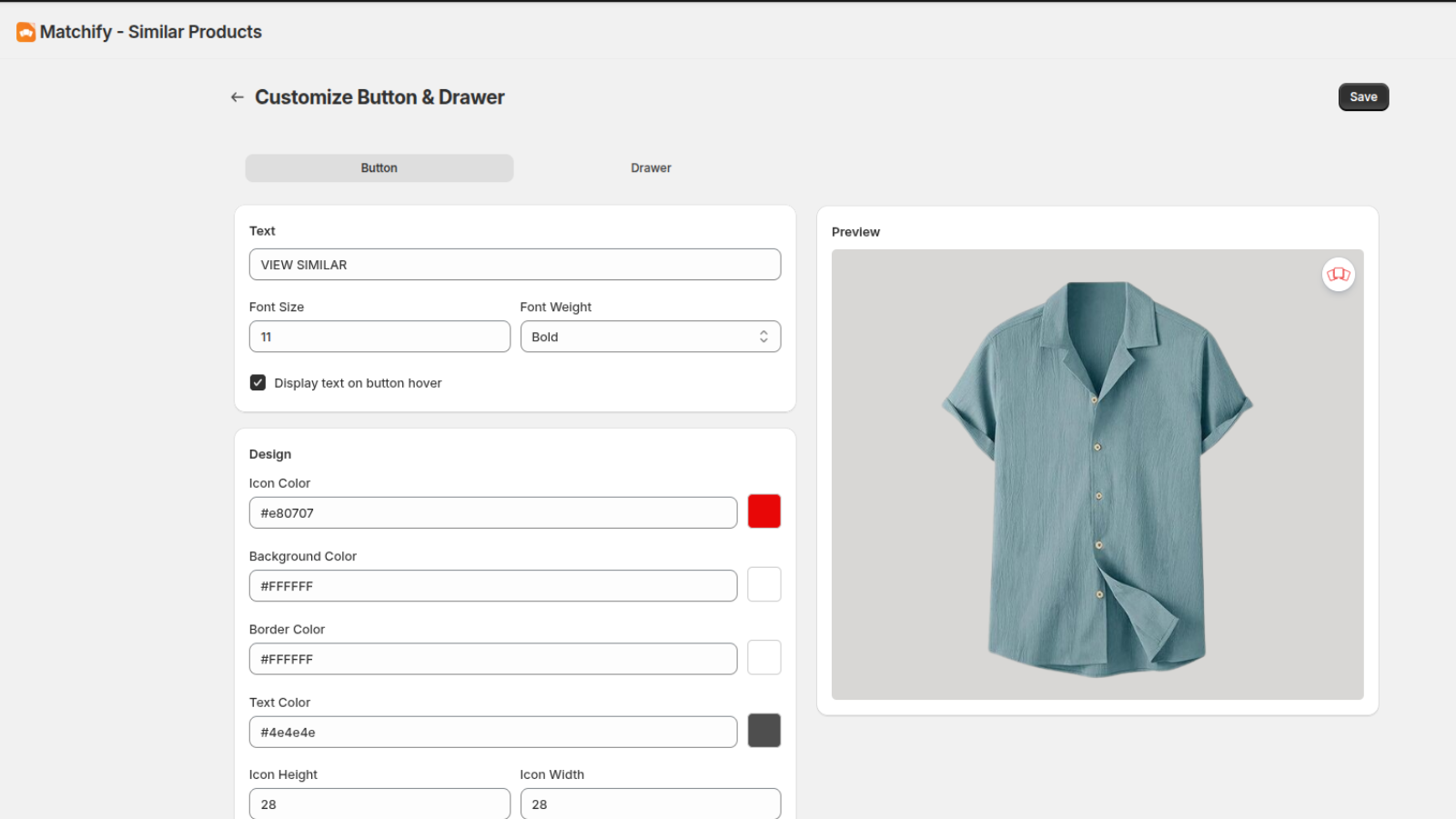This screenshot has width=1456, height=819.
Task: Select the Button tab
Action: pos(379,167)
